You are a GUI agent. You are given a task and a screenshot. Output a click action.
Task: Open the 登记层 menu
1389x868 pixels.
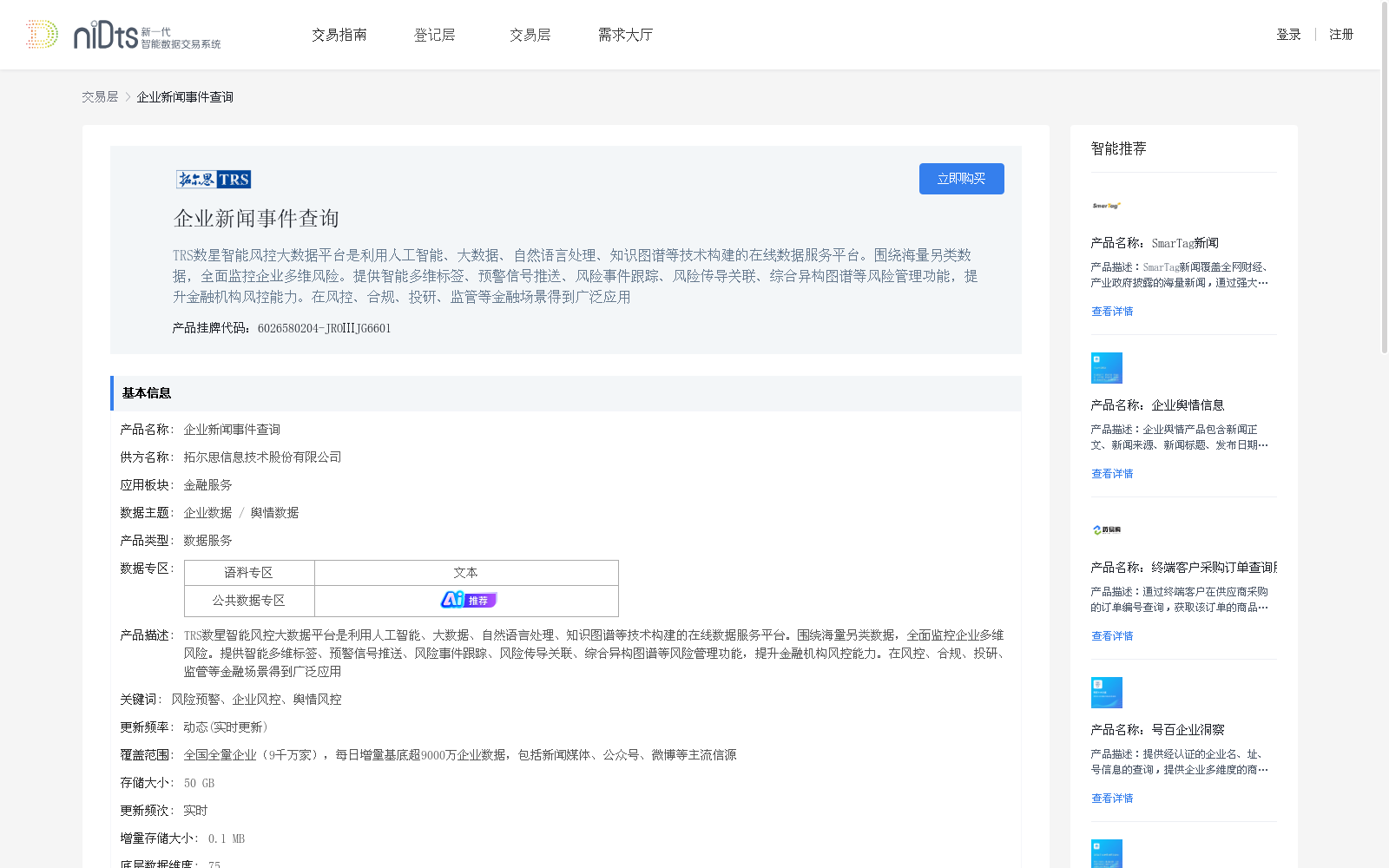click(x=435, y=35)
